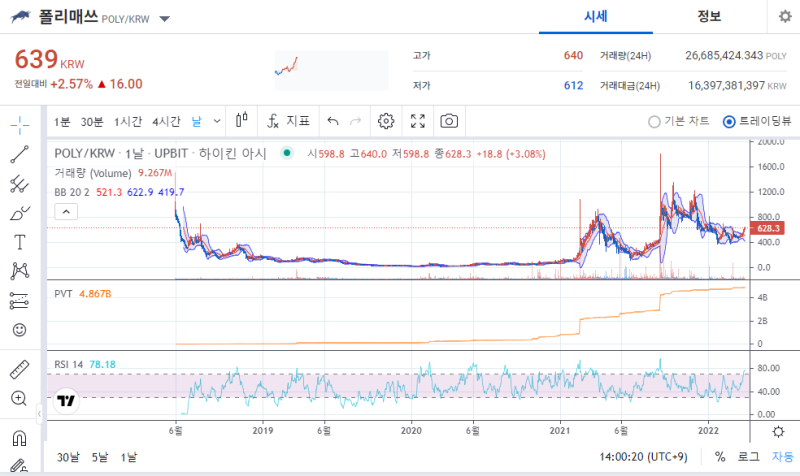Open axis settings gear at bottom right

point(778,432)
